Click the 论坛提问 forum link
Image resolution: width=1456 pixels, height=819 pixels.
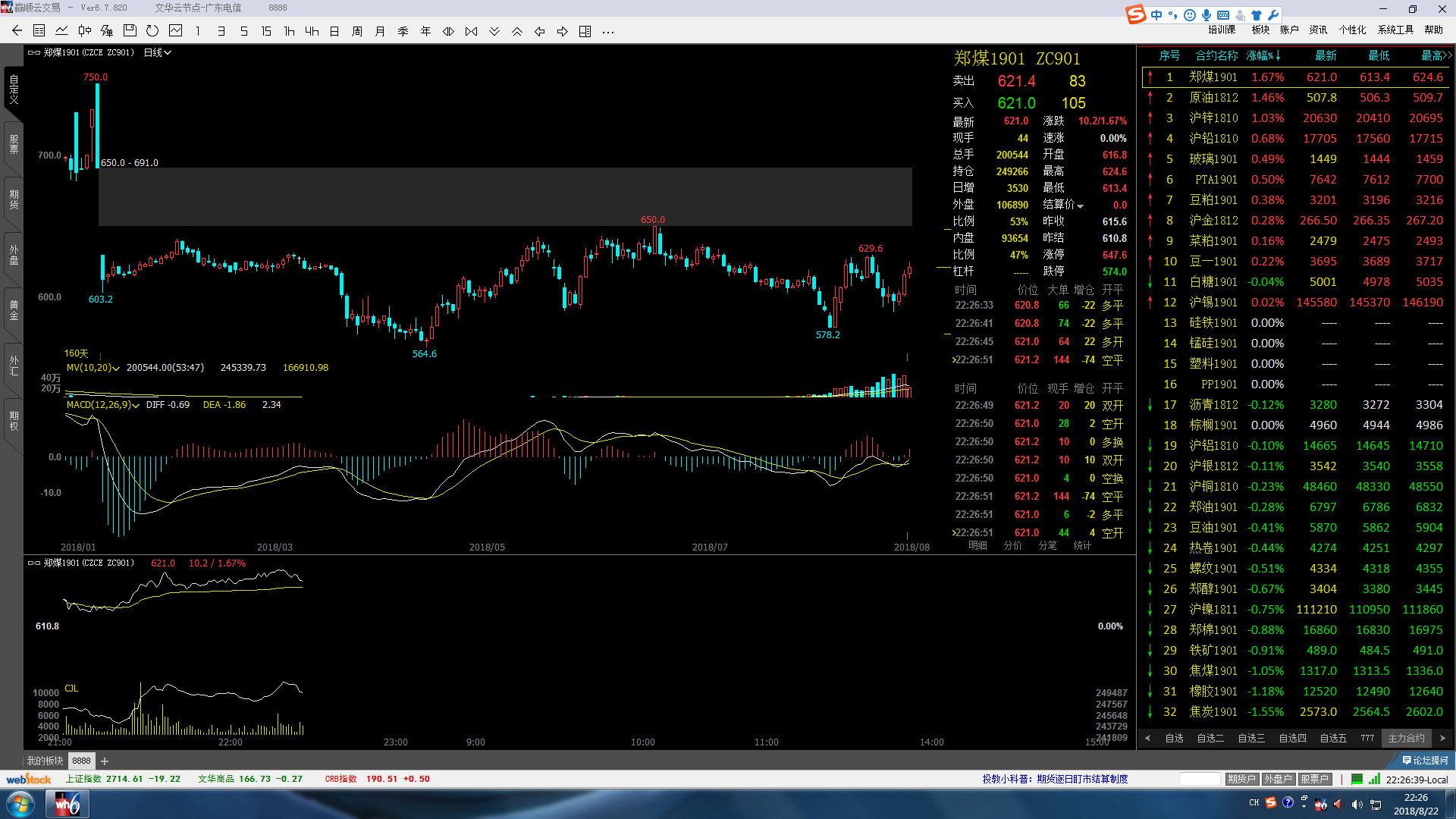[1425, 760]
